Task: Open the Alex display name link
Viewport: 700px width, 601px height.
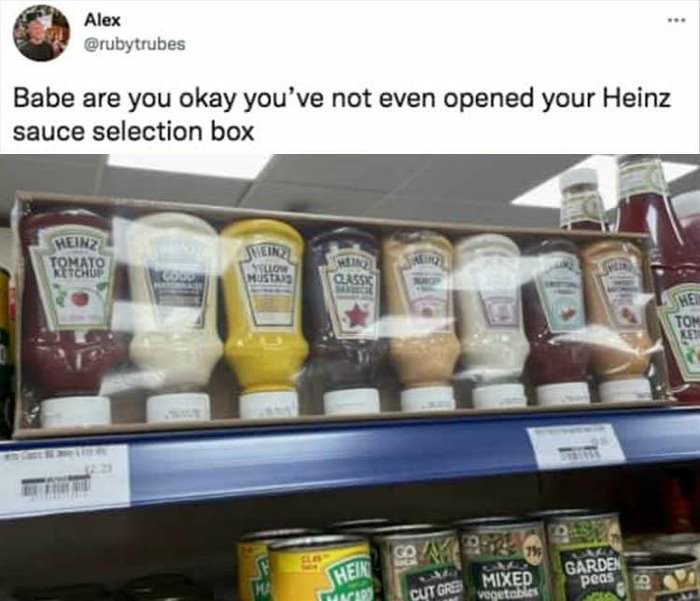Action: click(x=102, y=20)
